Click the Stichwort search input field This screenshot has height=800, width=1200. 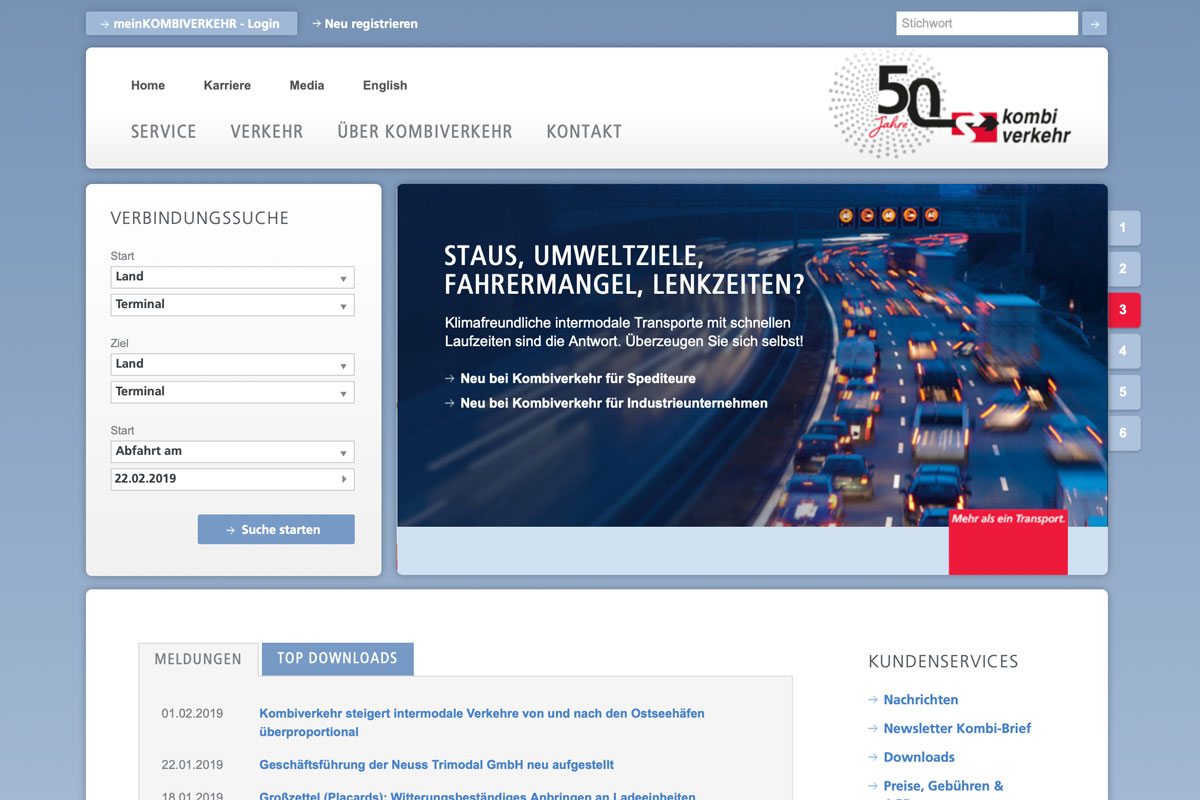(x=986, y=23)
